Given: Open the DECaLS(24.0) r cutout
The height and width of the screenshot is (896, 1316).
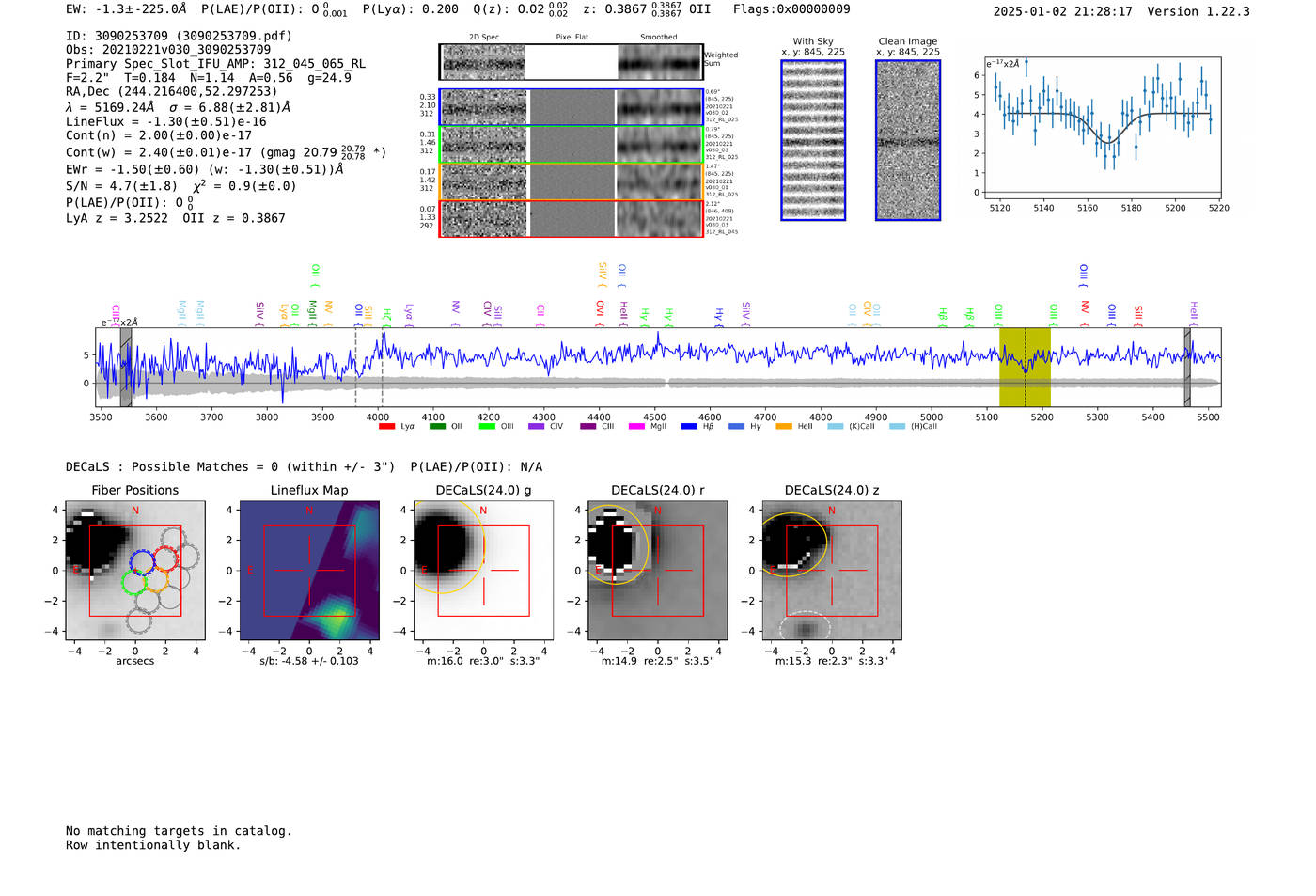Looking at the screenshot, I should click(658, 570).
